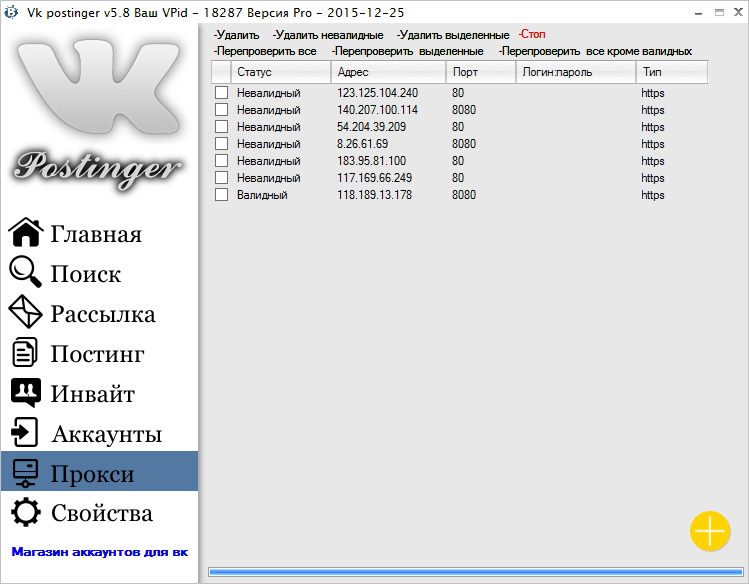Click the gear icon beside Свойства
This screenshot has width=749, height=584.
tap(25, 512)
